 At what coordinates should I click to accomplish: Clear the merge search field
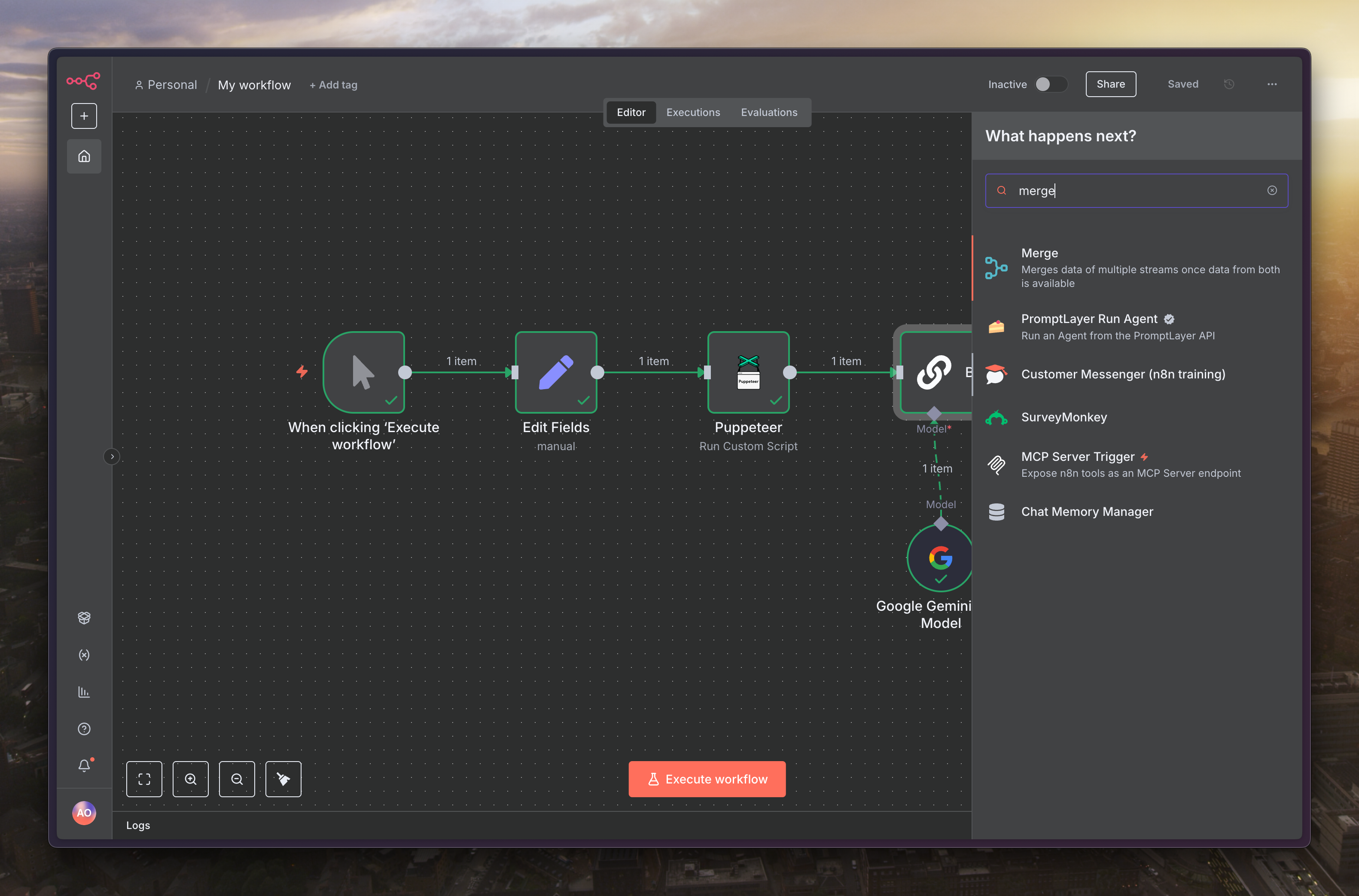[x=1272, y=190]
